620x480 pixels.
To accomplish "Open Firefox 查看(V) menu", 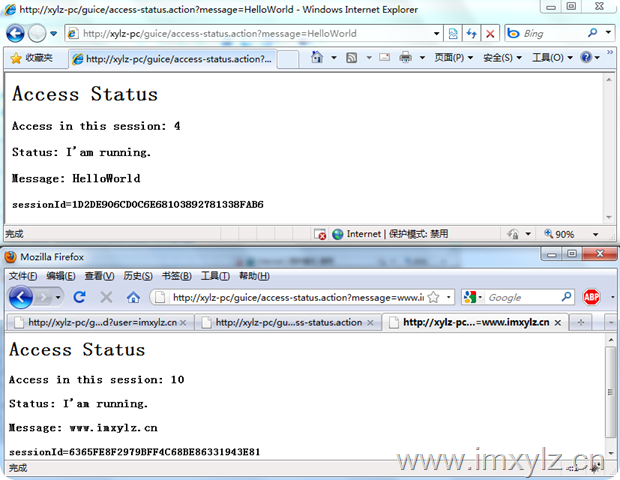I will coord(99,276).
